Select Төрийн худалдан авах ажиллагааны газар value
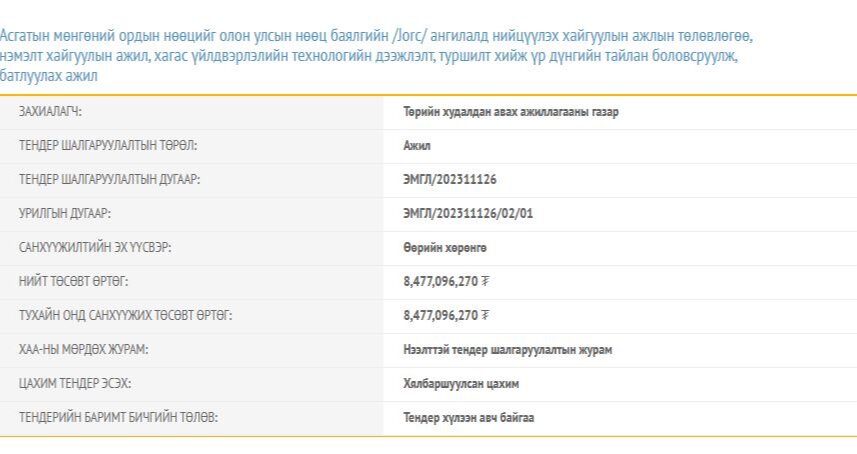The height and width of the screenshot is (454, 857). click(510, 112)
